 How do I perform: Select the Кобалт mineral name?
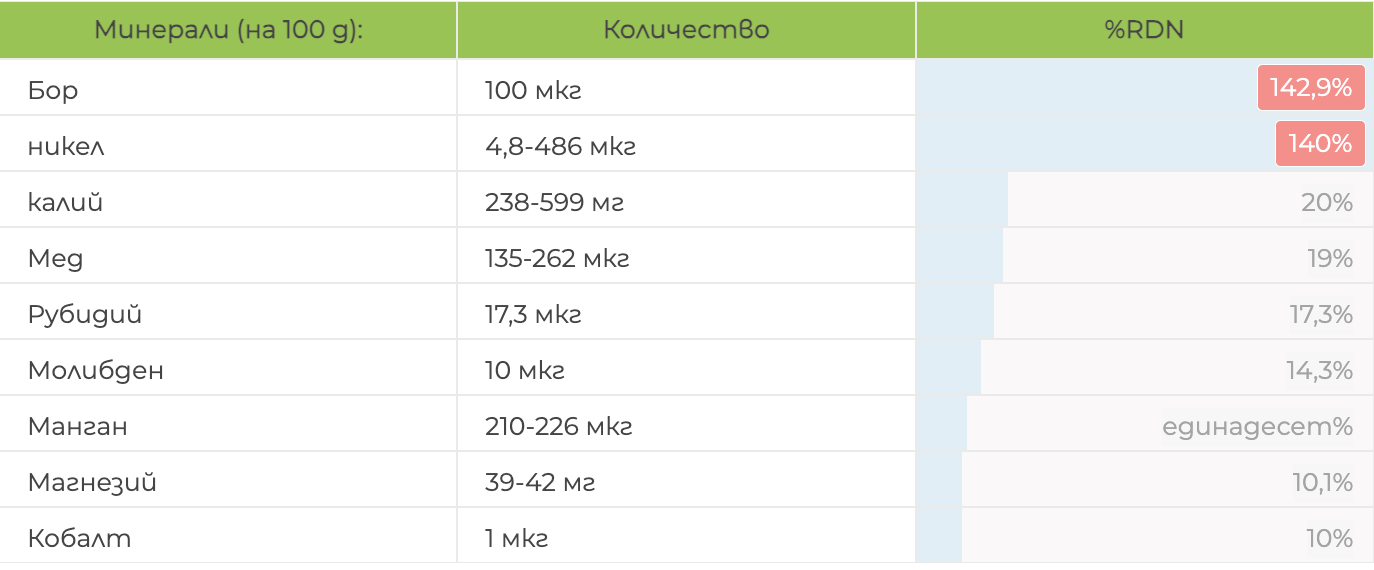(80, 539)
